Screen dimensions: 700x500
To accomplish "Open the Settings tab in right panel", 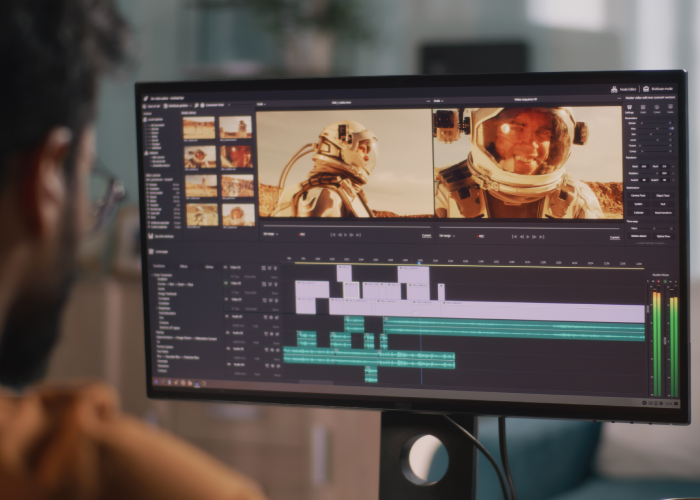I will point(629,109).
